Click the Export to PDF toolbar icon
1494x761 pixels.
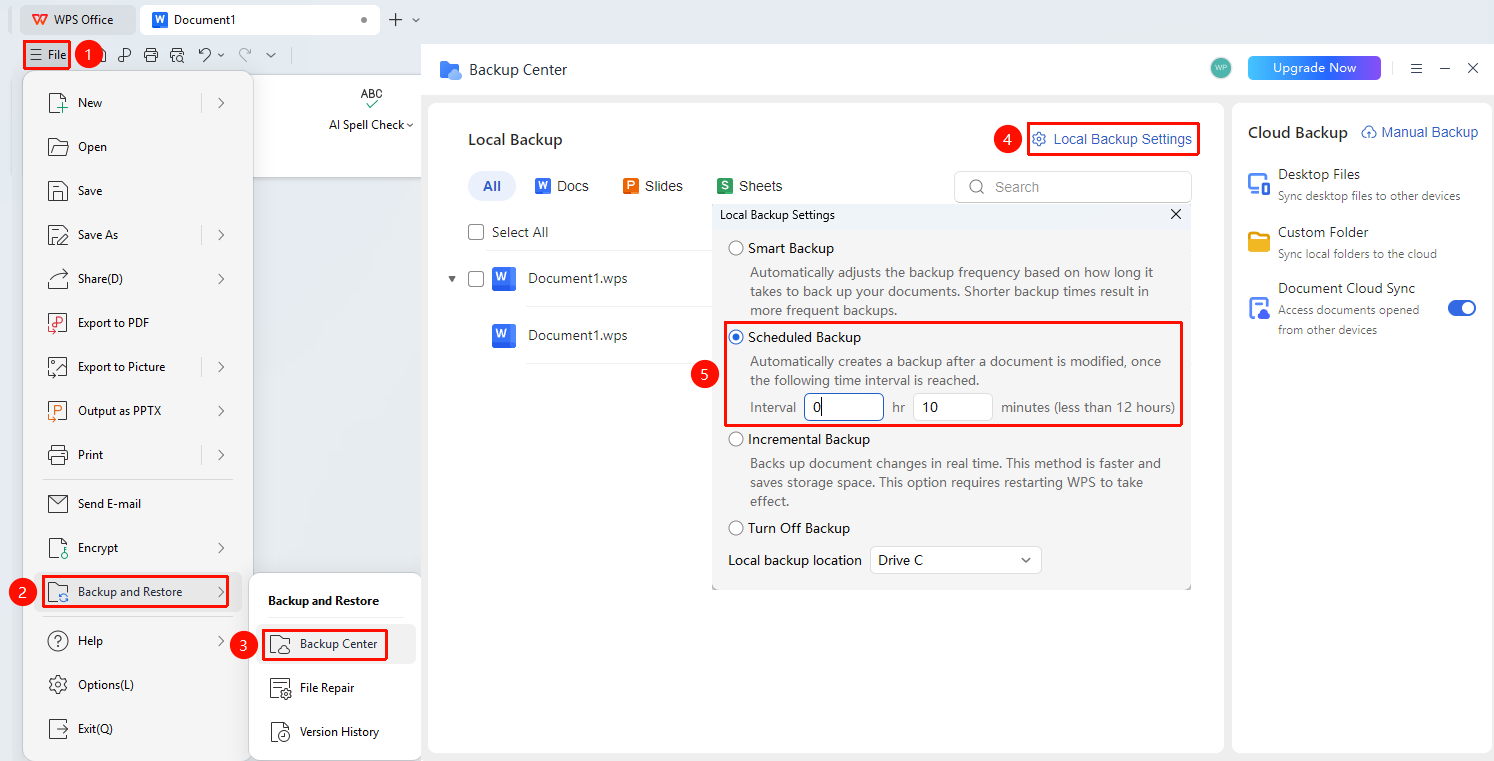pos(125,55)
